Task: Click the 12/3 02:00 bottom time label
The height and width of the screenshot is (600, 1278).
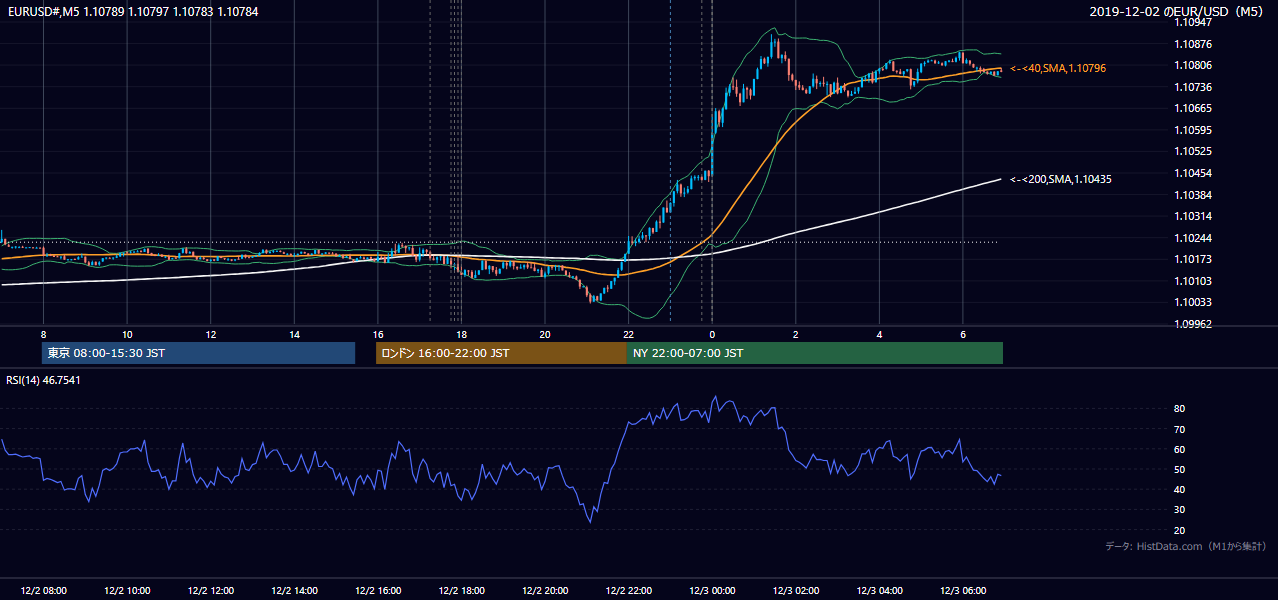Action: tap(795, 590)
